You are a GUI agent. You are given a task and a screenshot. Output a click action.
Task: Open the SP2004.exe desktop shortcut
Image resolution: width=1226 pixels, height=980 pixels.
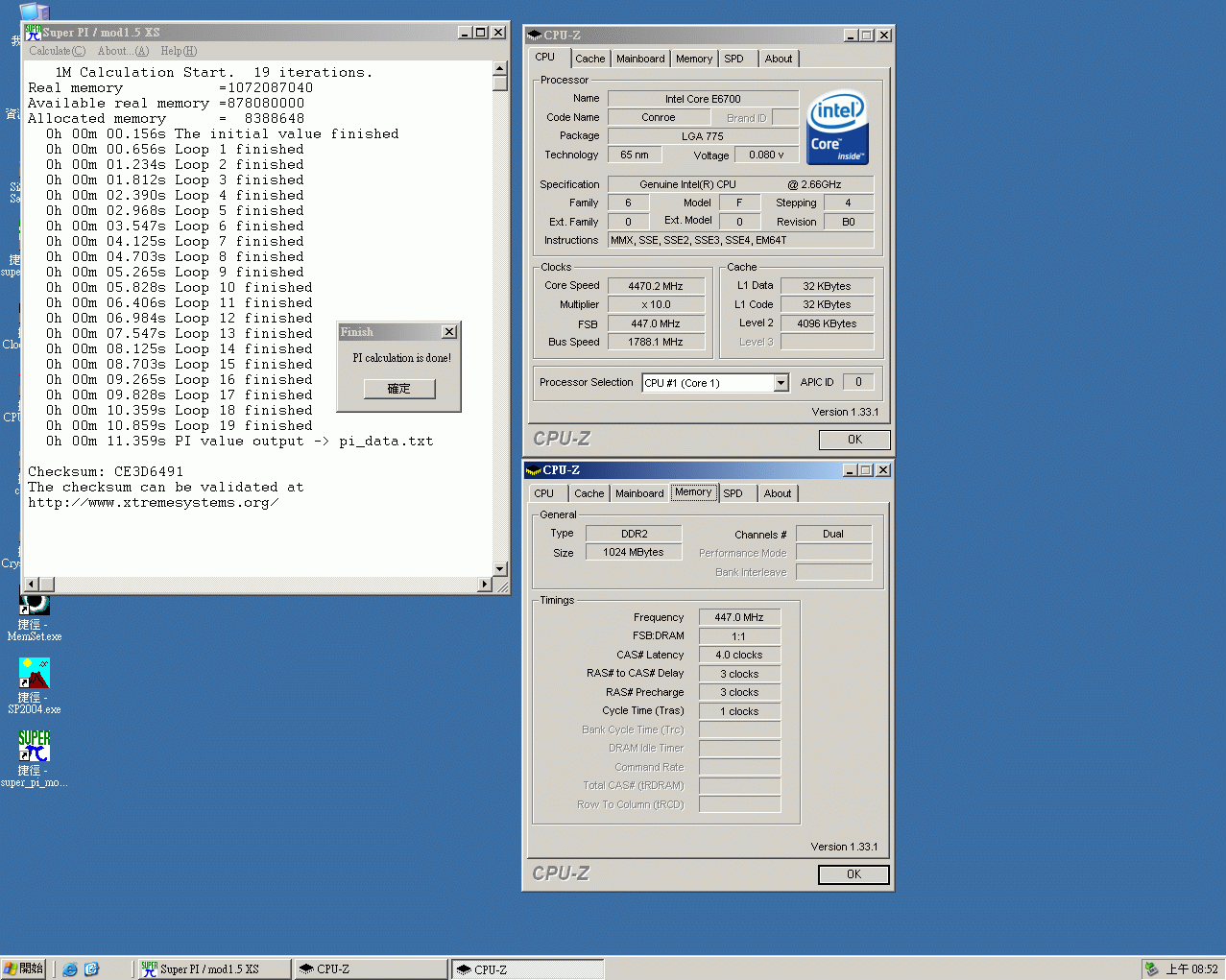(x=34, y=674)
